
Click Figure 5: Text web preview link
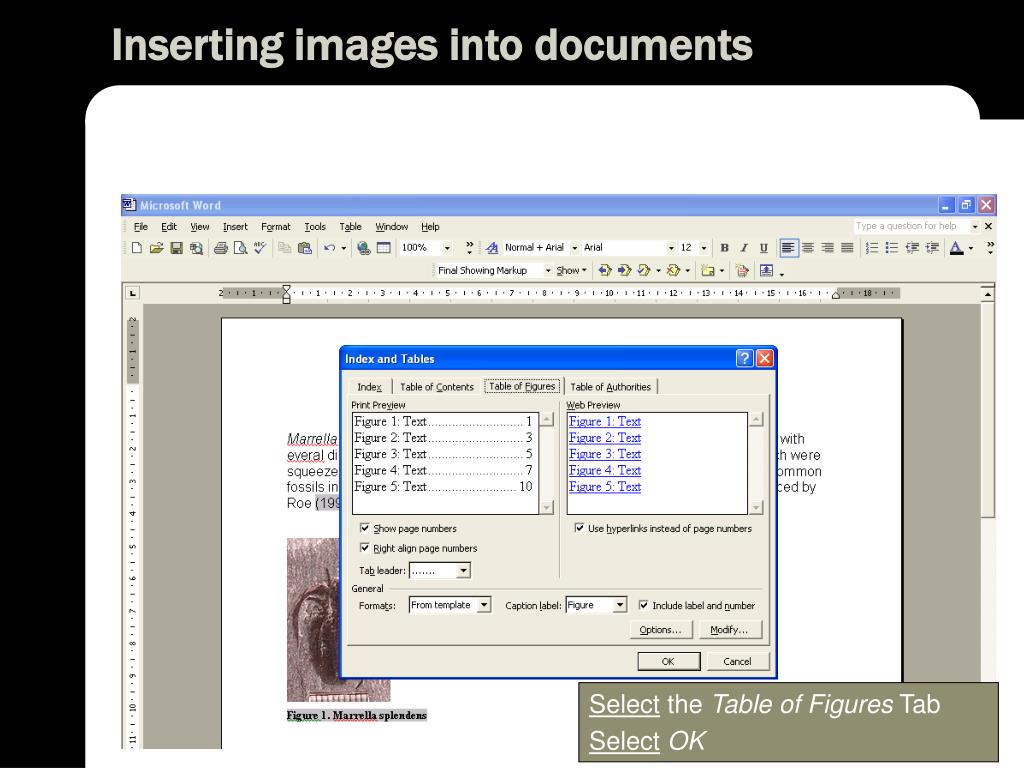tap(605, 487)
